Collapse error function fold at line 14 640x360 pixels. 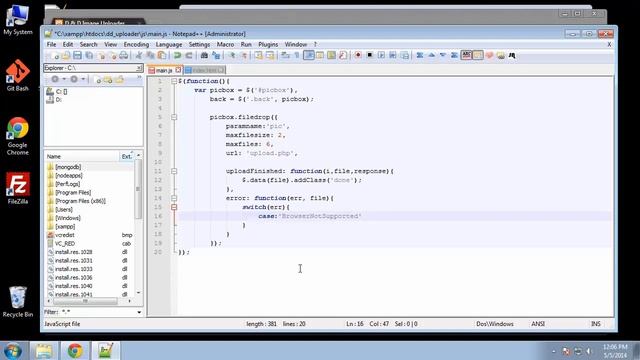pyautogui.click(x=174, y=198)
